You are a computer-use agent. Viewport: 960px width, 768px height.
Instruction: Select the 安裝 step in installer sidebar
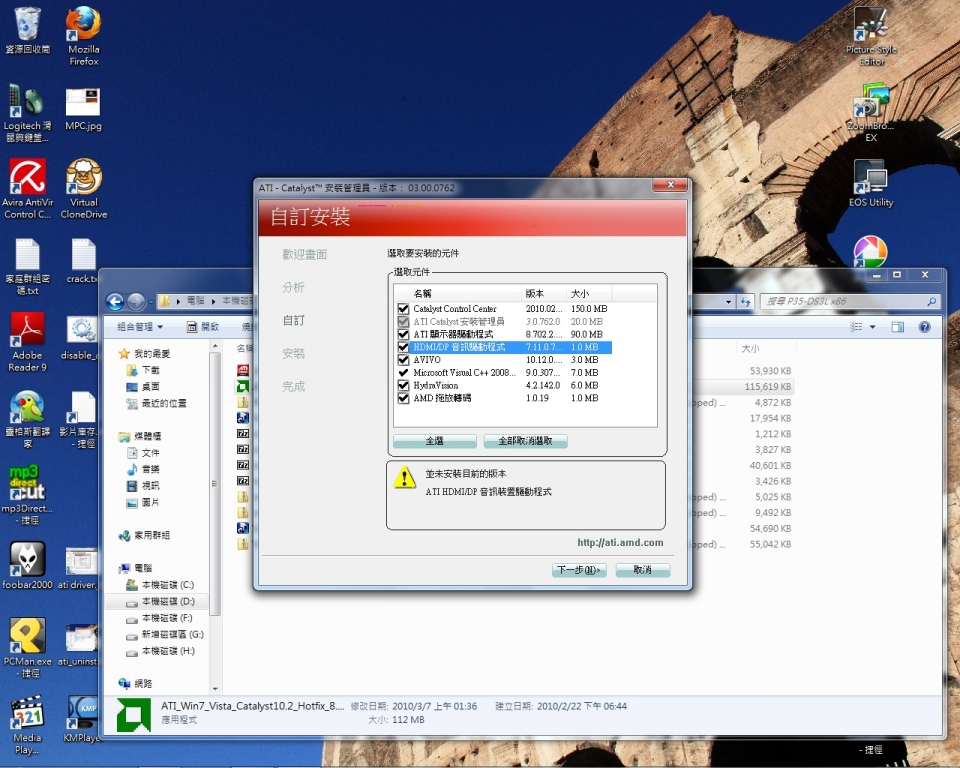pos(292,353)
